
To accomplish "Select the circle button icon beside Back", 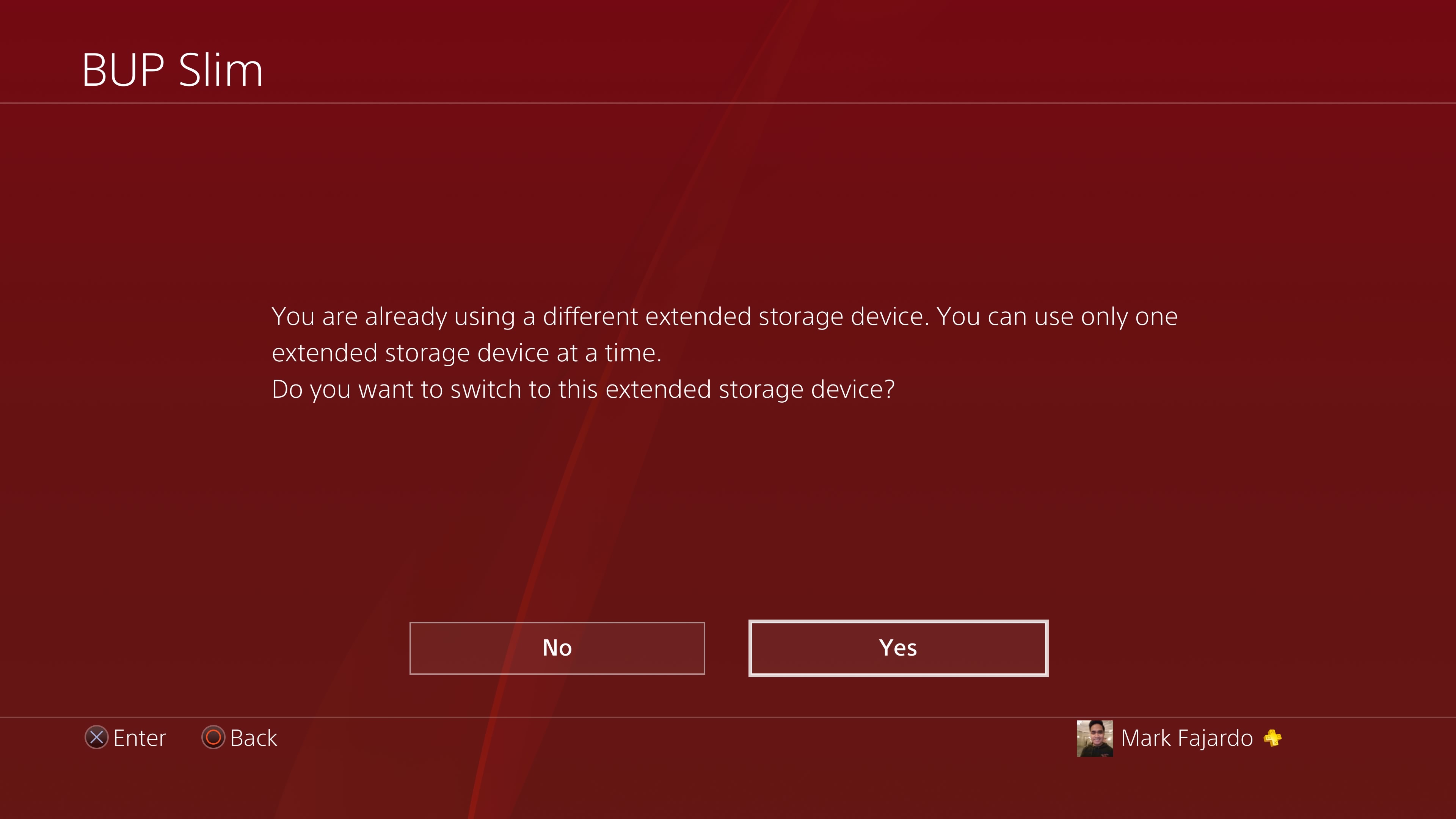I will [213, 737].
